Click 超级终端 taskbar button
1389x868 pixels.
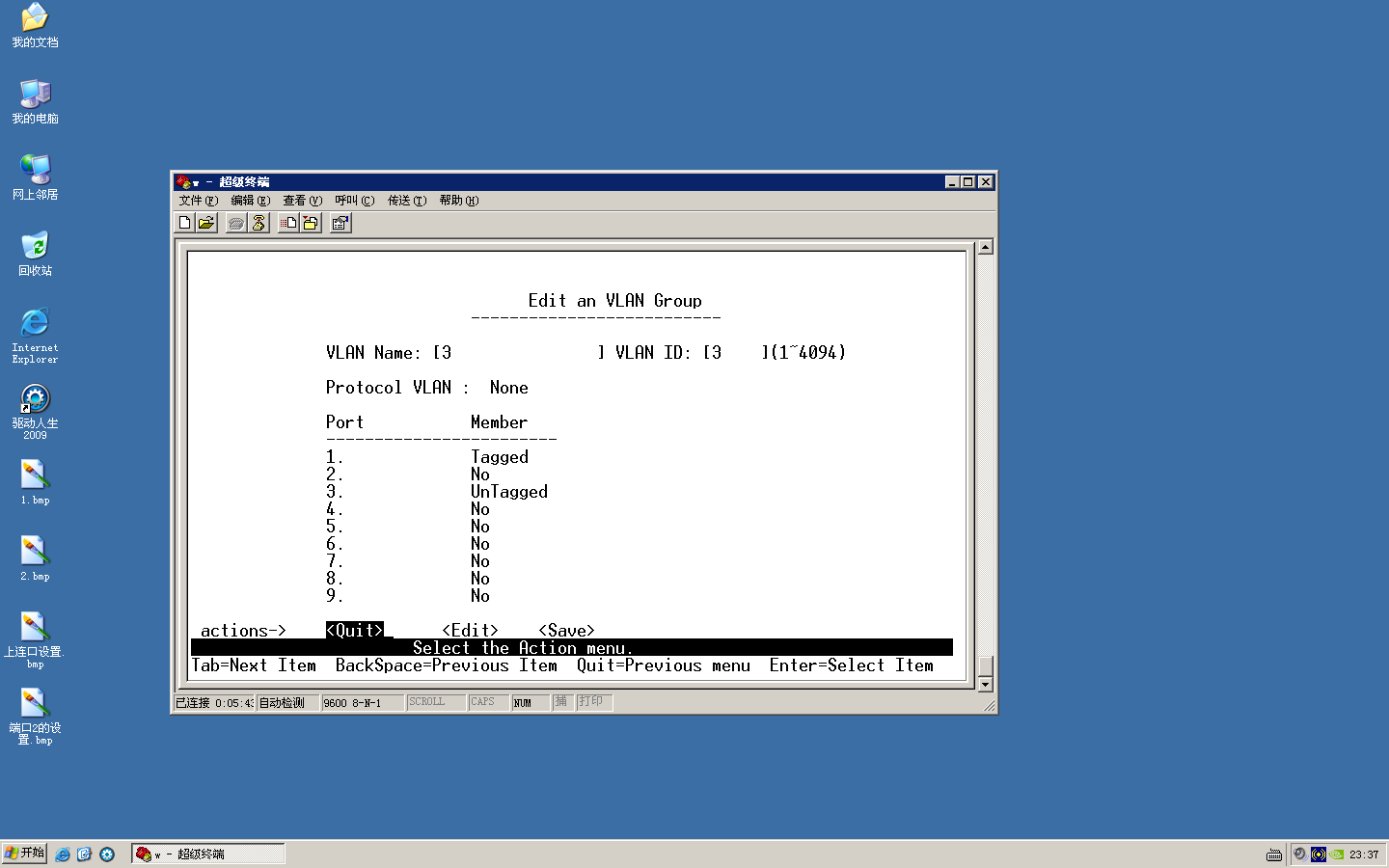[208, 854]
